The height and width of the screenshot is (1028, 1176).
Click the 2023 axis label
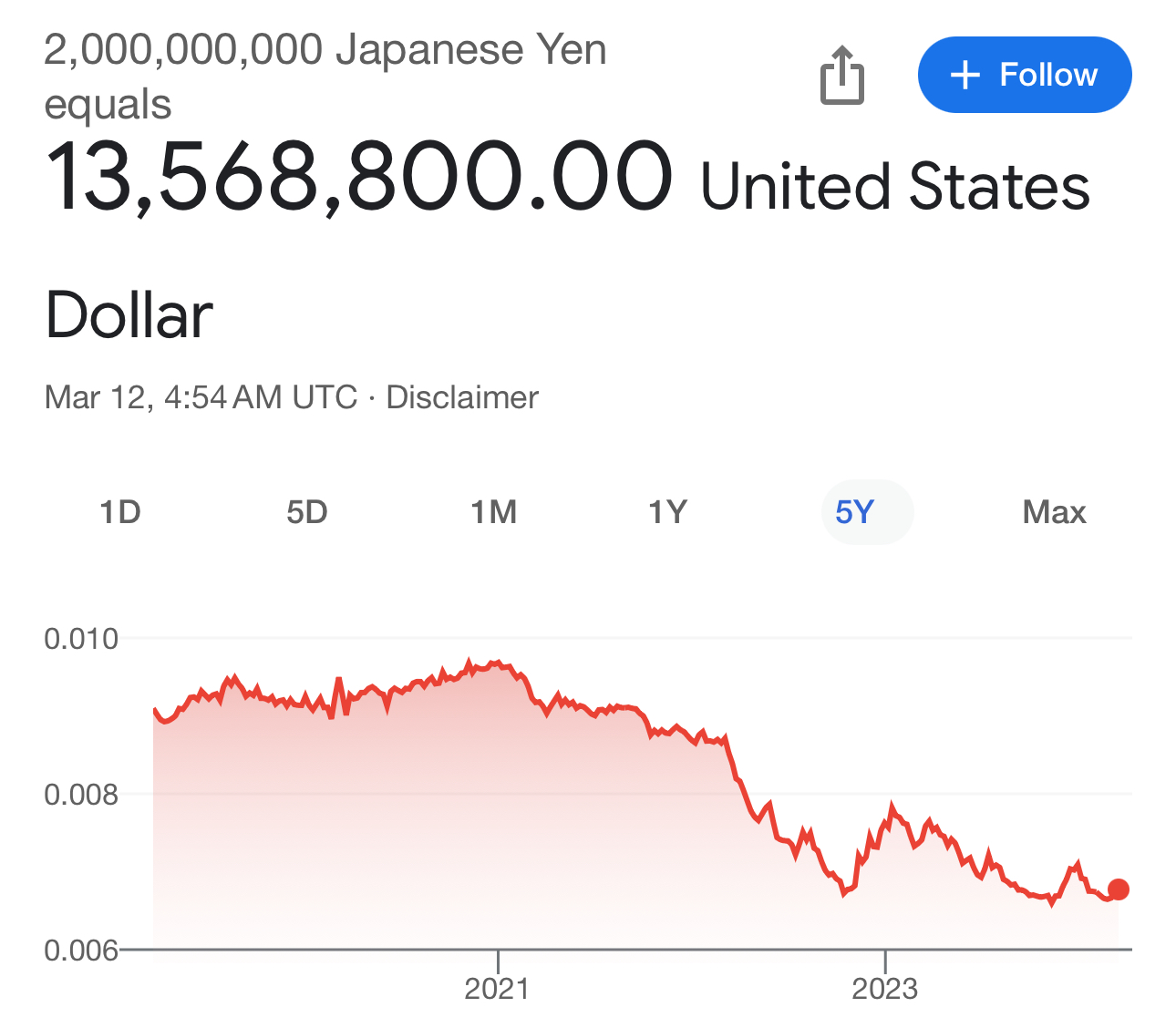pyautogui.click(x=884, y=989)
